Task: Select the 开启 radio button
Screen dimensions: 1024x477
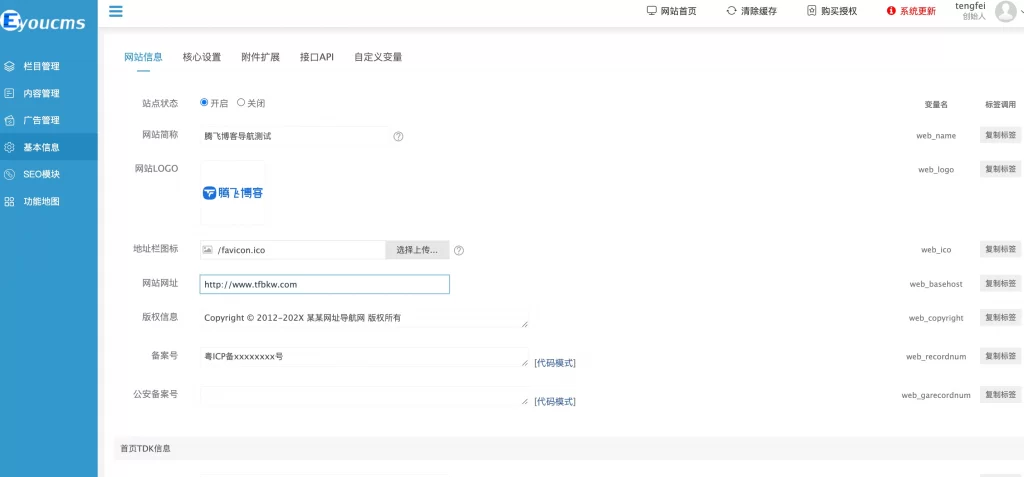Action: [204, 102]
